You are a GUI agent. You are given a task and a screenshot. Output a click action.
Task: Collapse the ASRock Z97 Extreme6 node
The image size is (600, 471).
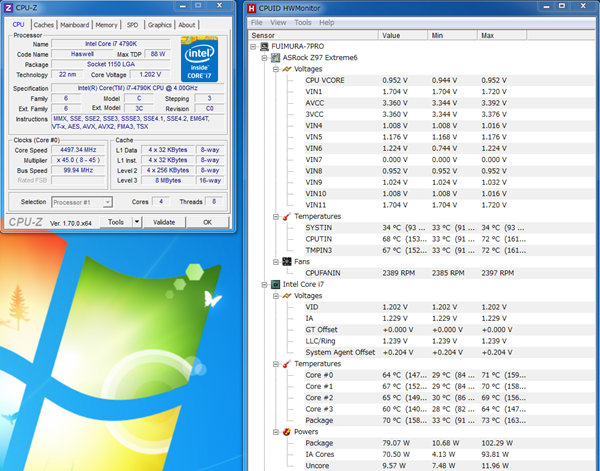click(264, 58)
